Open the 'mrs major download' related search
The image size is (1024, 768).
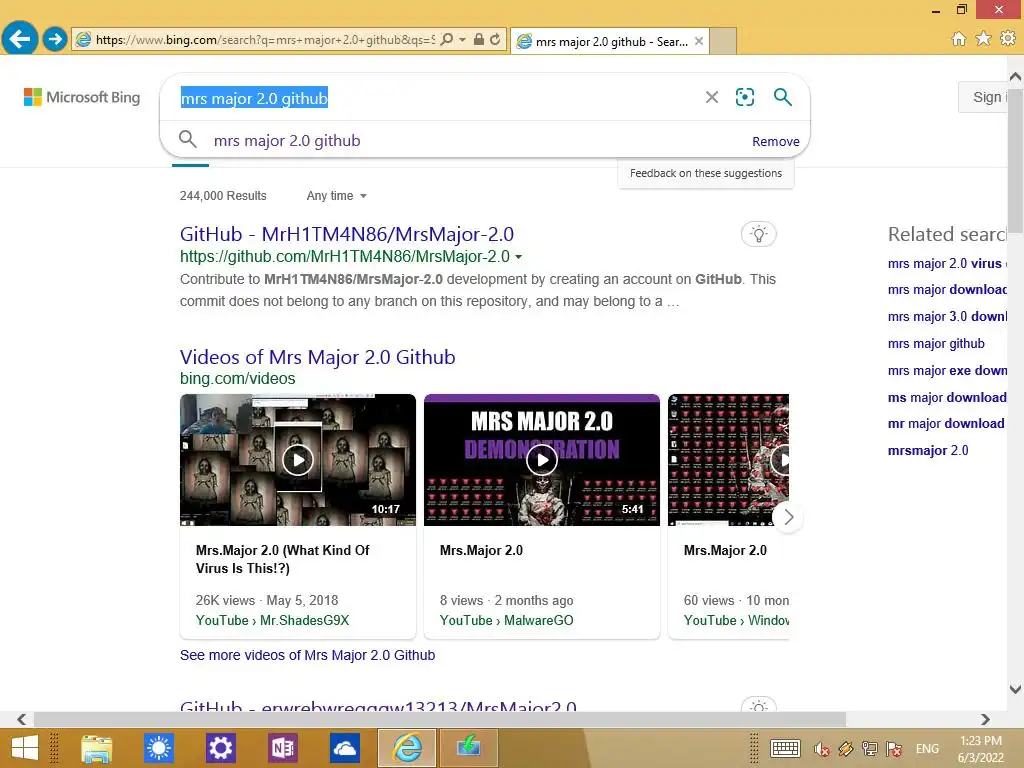point(947,289)
